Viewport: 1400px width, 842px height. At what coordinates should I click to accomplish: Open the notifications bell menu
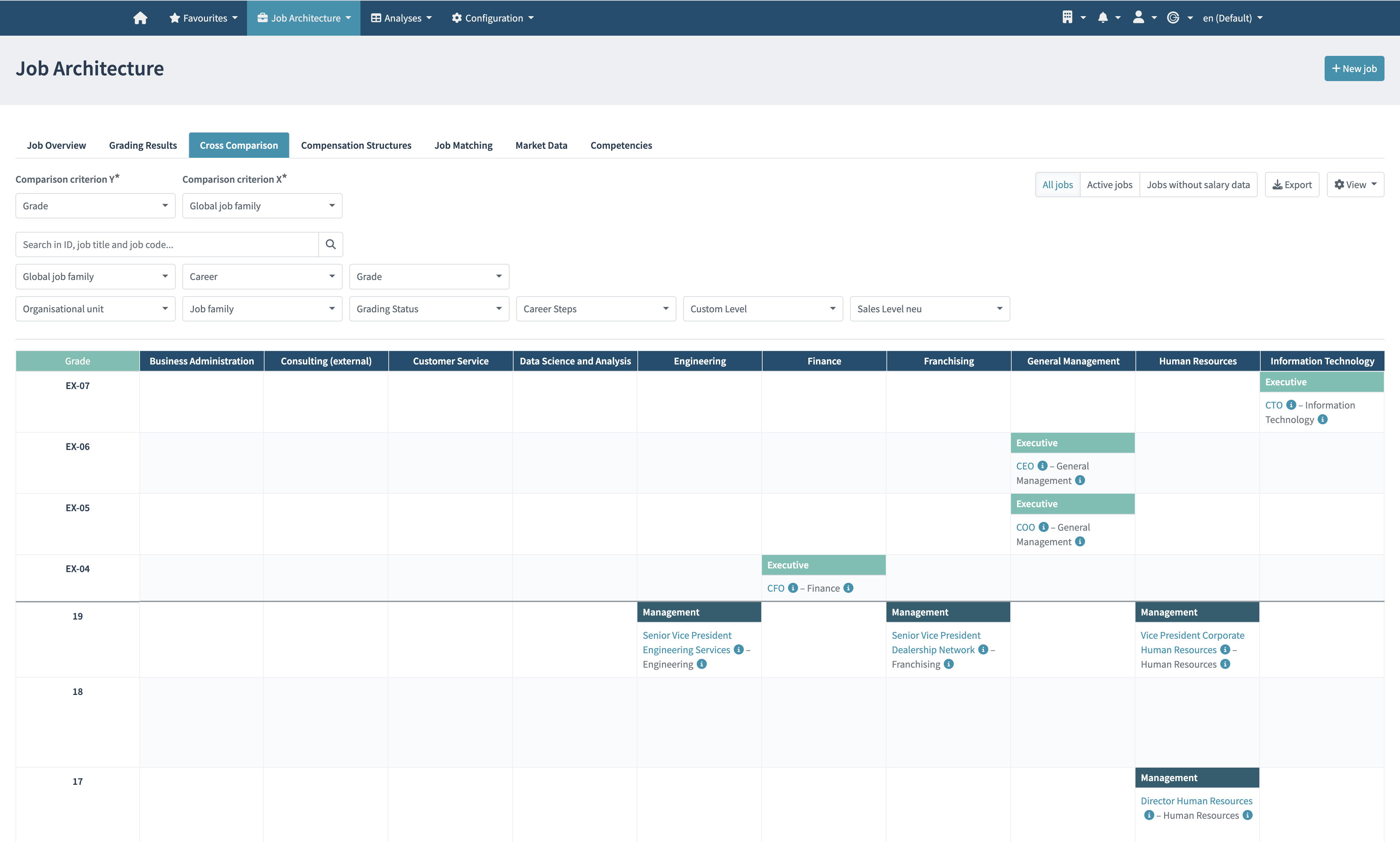(1109, 17)
